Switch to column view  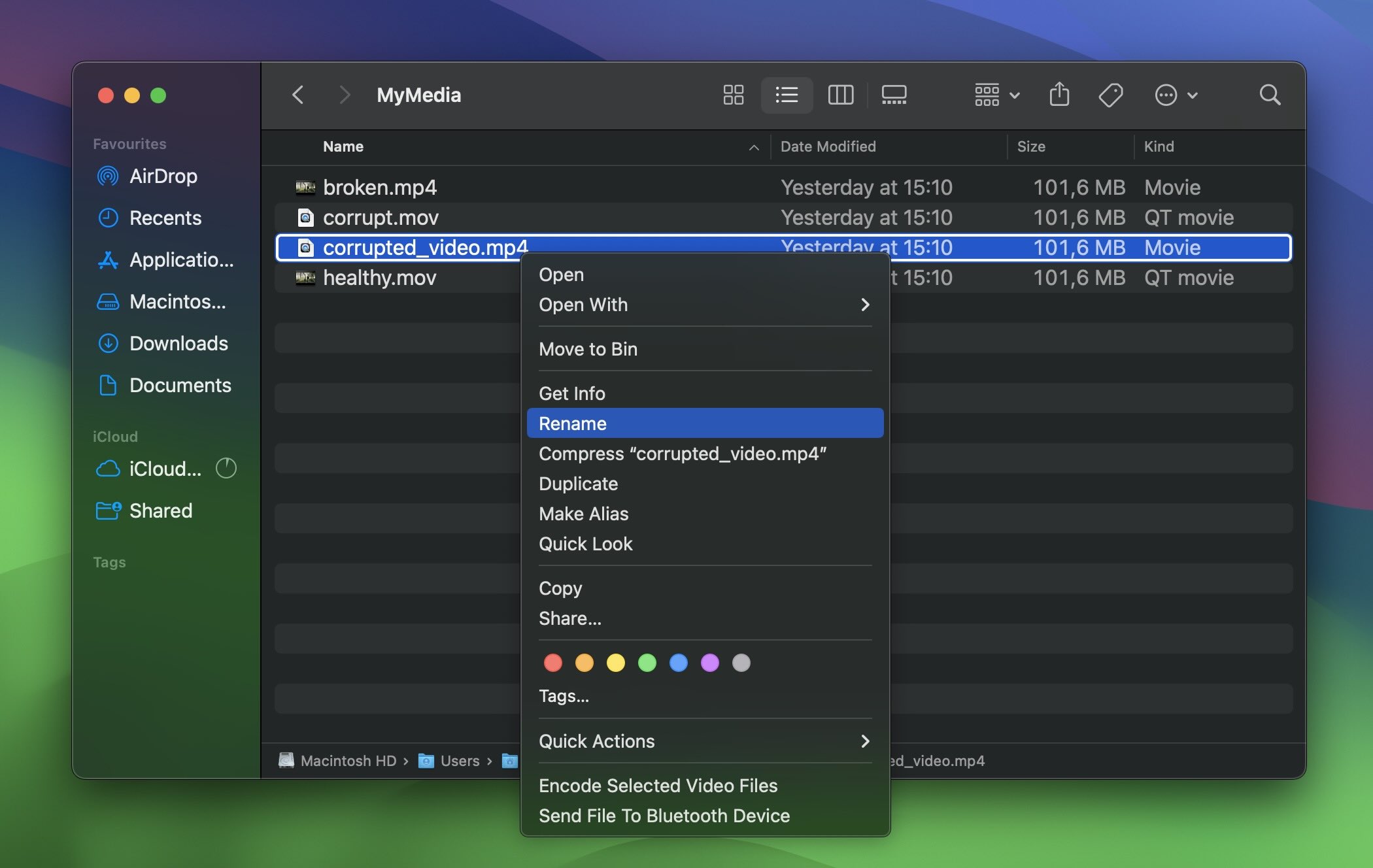click(x=839, y=94)
